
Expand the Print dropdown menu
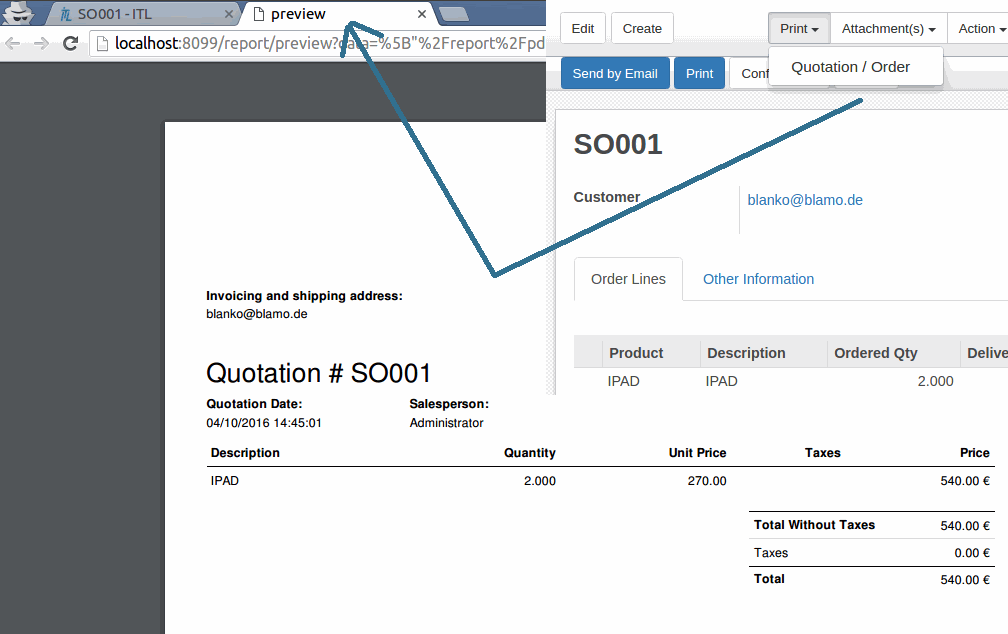click(x=799, y=29)
